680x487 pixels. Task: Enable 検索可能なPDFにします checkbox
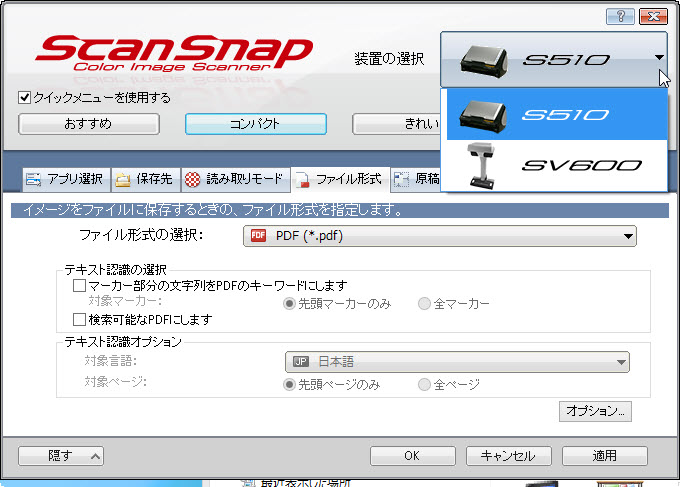(x=79, y=320)
